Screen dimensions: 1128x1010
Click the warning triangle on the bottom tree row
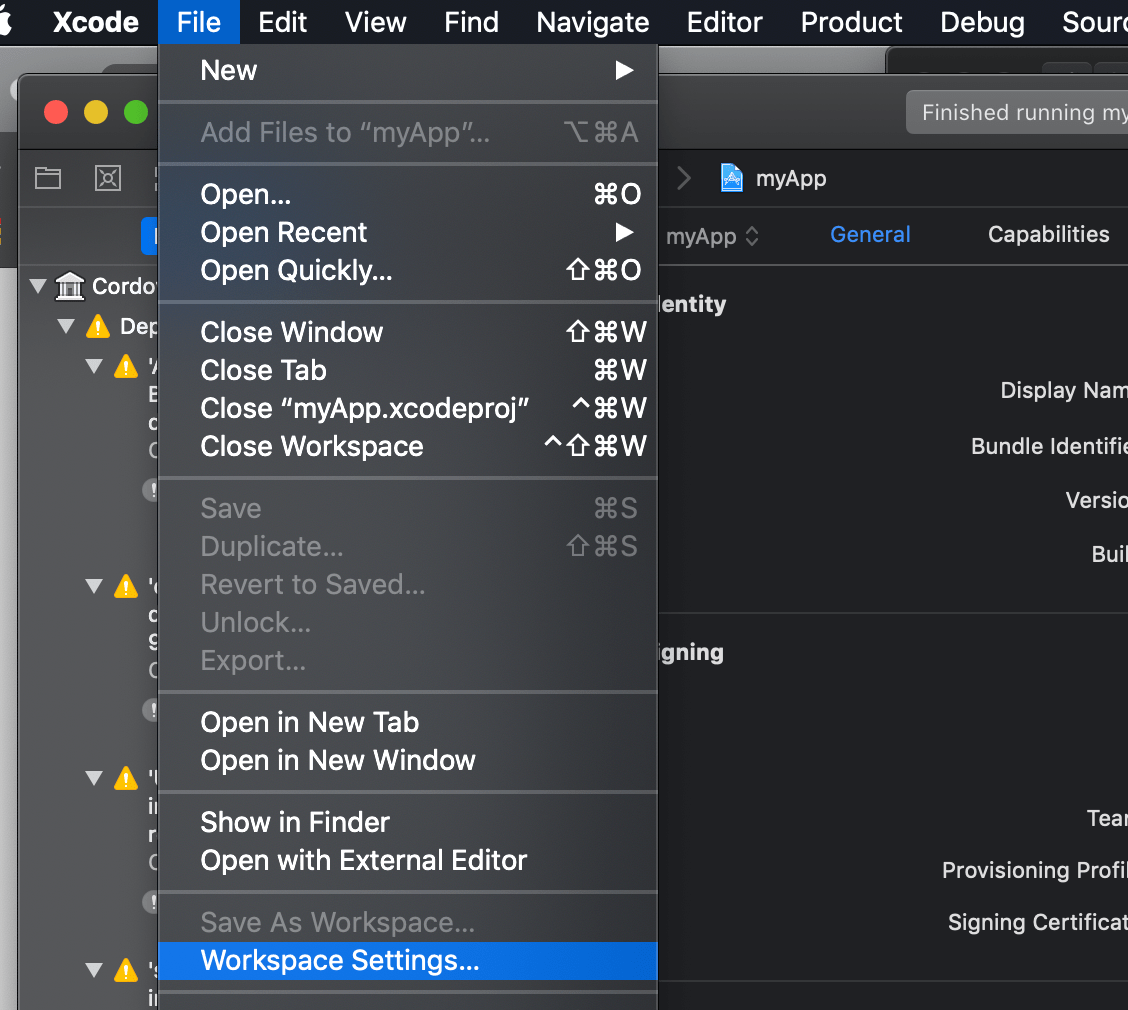[126, 970]
